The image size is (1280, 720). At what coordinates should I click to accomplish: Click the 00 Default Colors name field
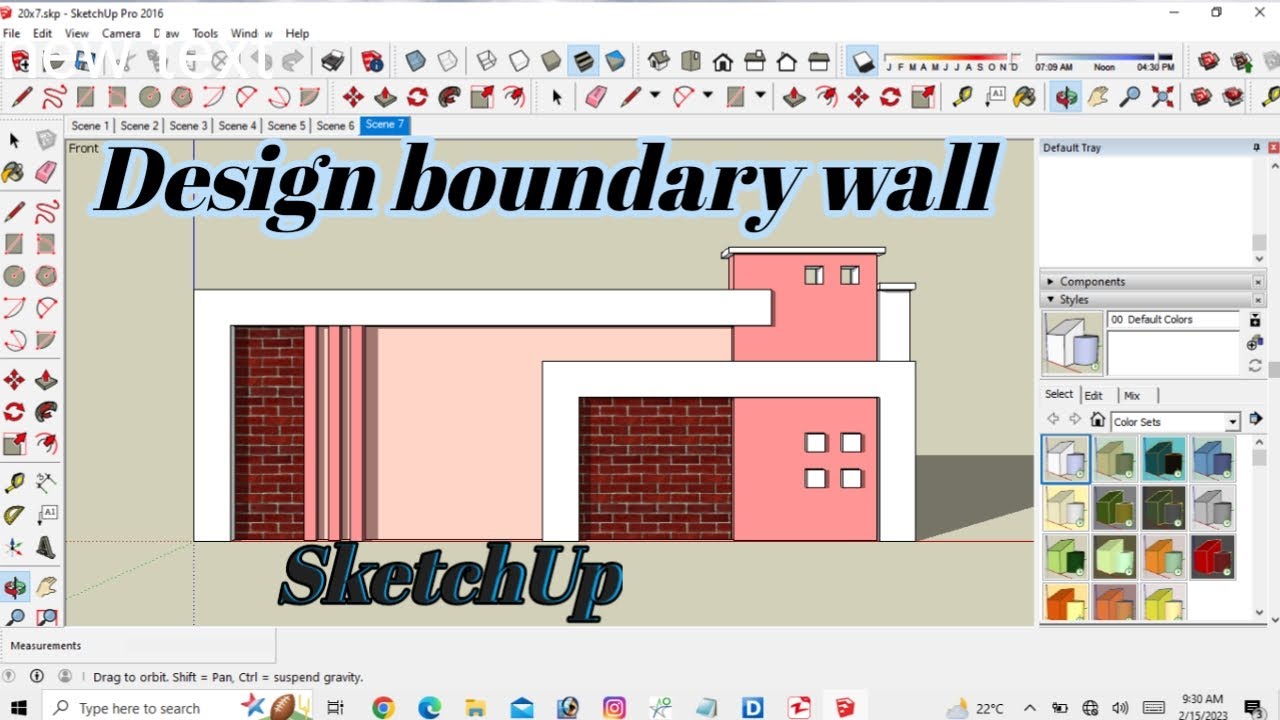(x=1174, y=319)
